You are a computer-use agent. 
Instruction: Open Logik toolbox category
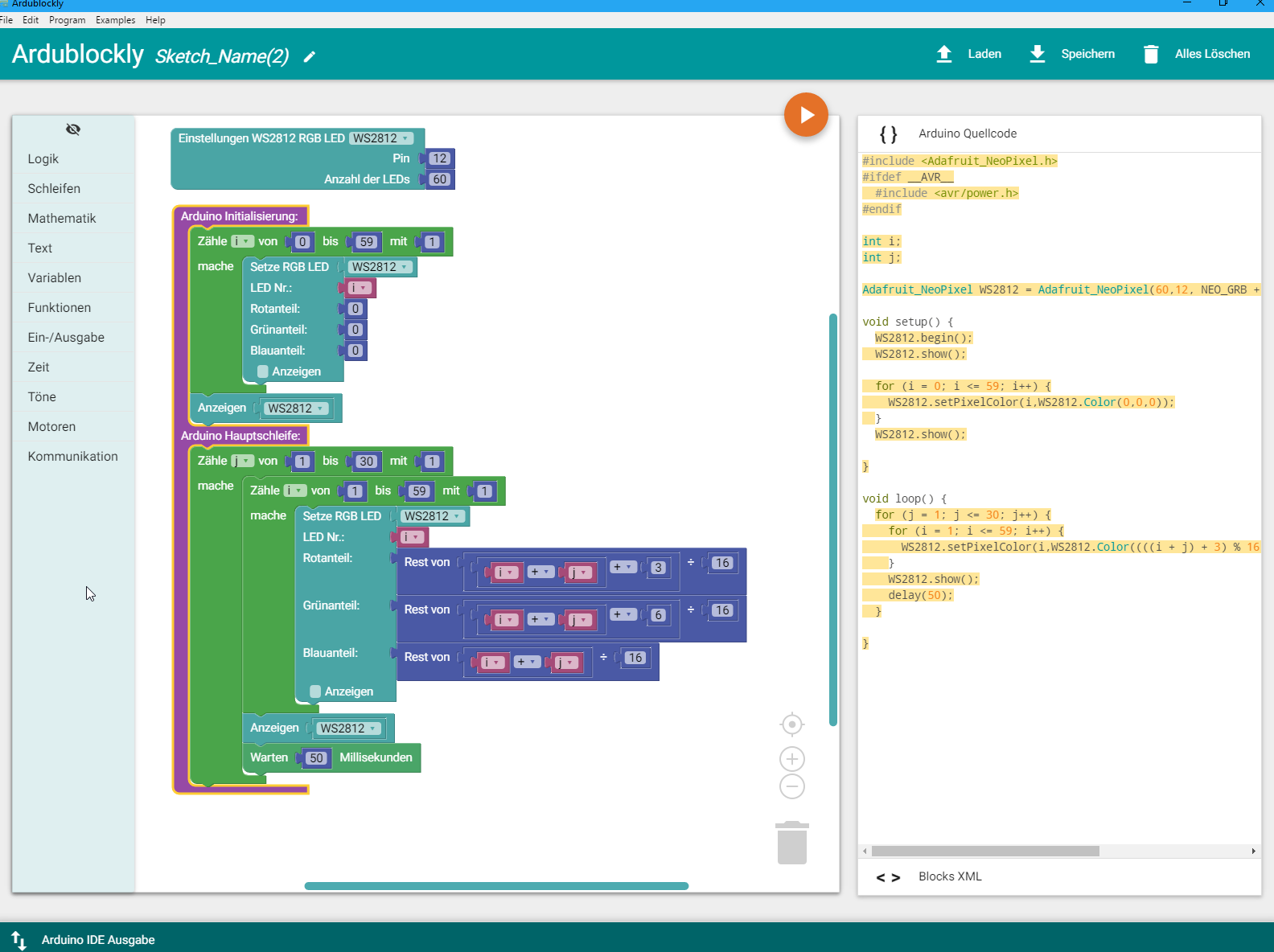73,159
